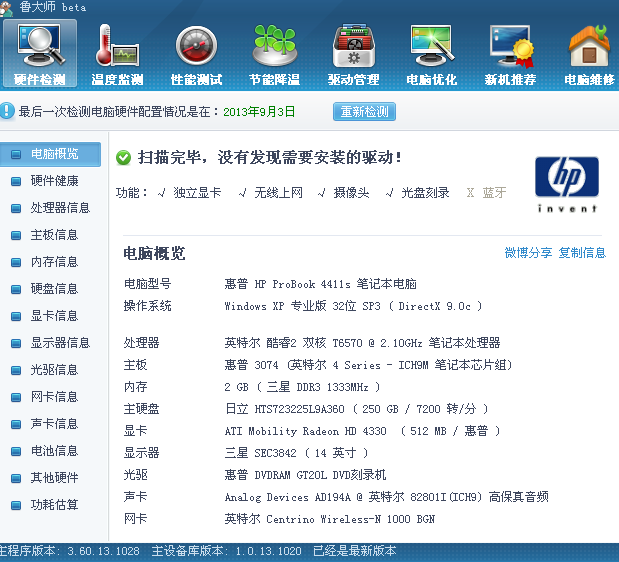
Task: Click the 光盘刻录 feature label
Action: click(425, 193)
